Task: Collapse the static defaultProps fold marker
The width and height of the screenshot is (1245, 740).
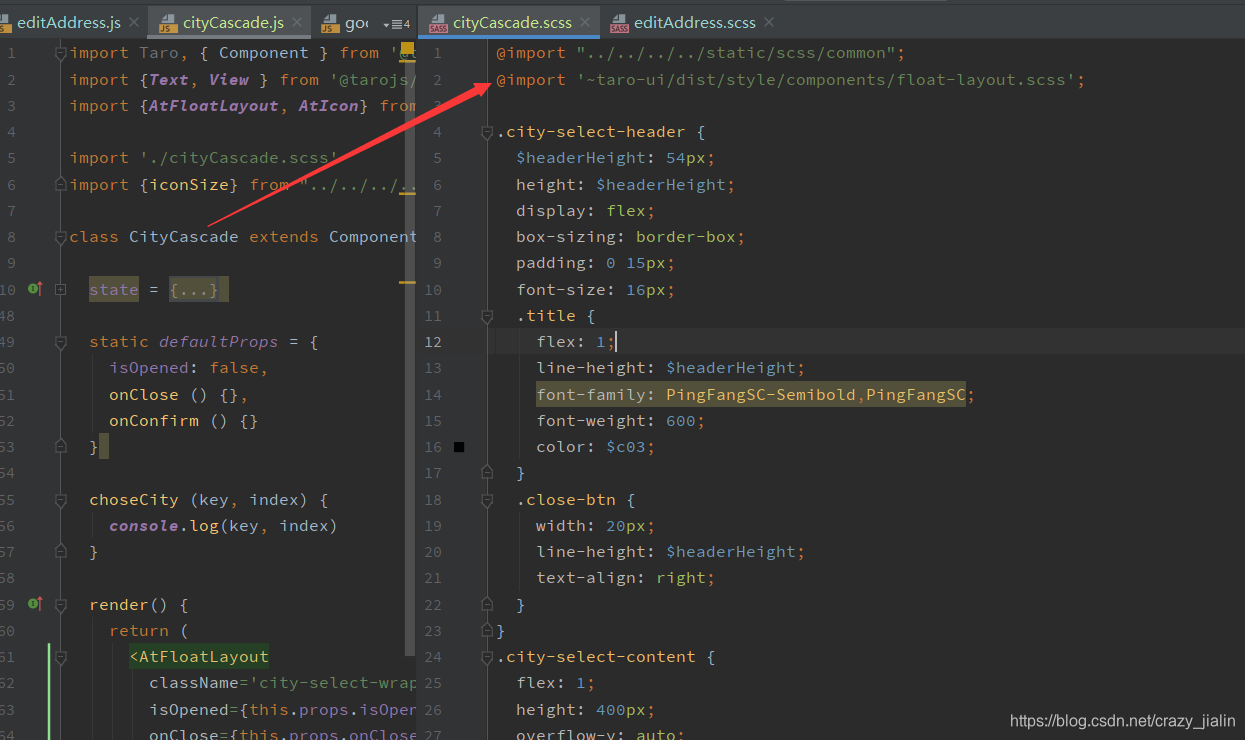Action: 61,341
